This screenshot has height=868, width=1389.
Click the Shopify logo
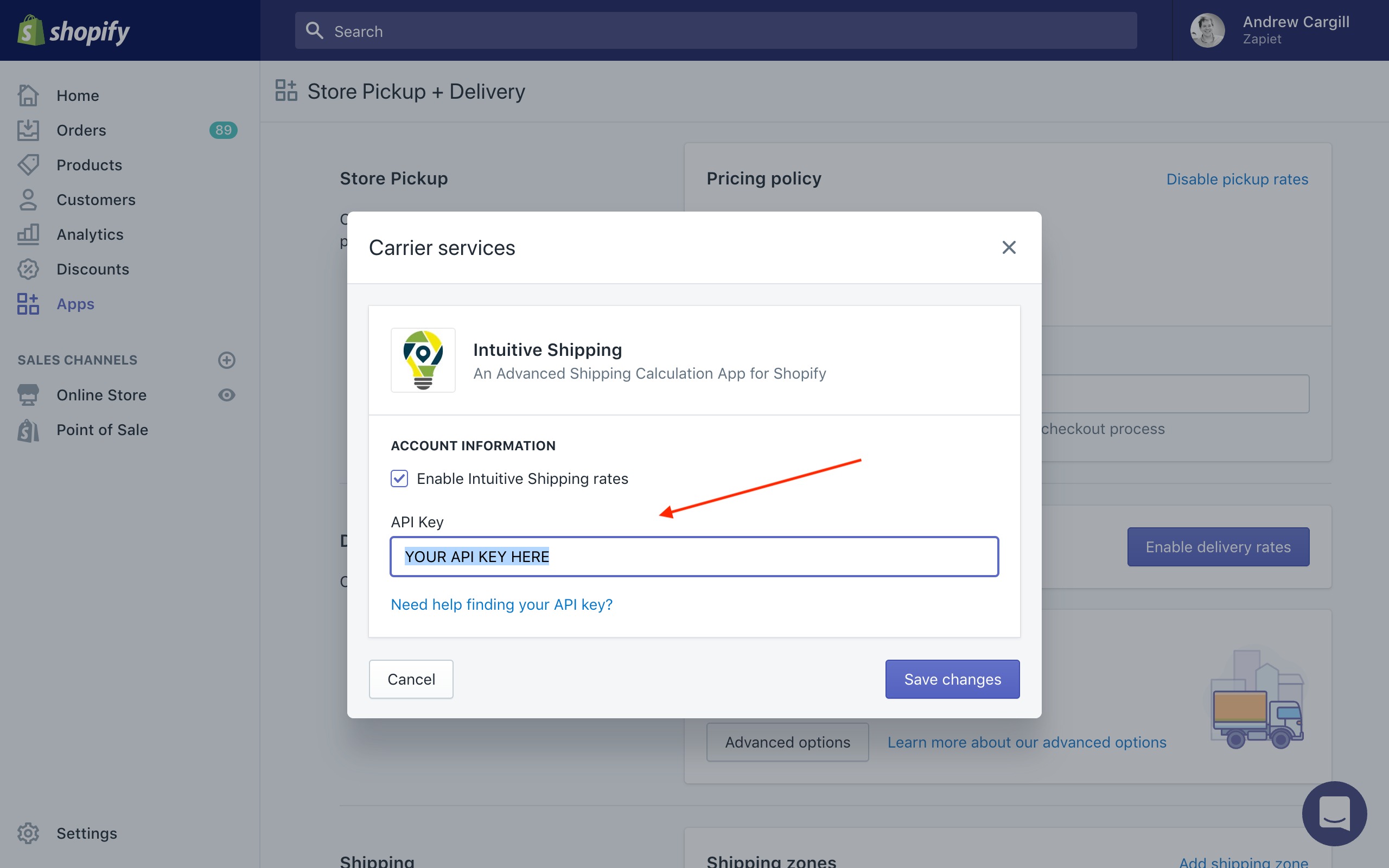click(73, 30)
